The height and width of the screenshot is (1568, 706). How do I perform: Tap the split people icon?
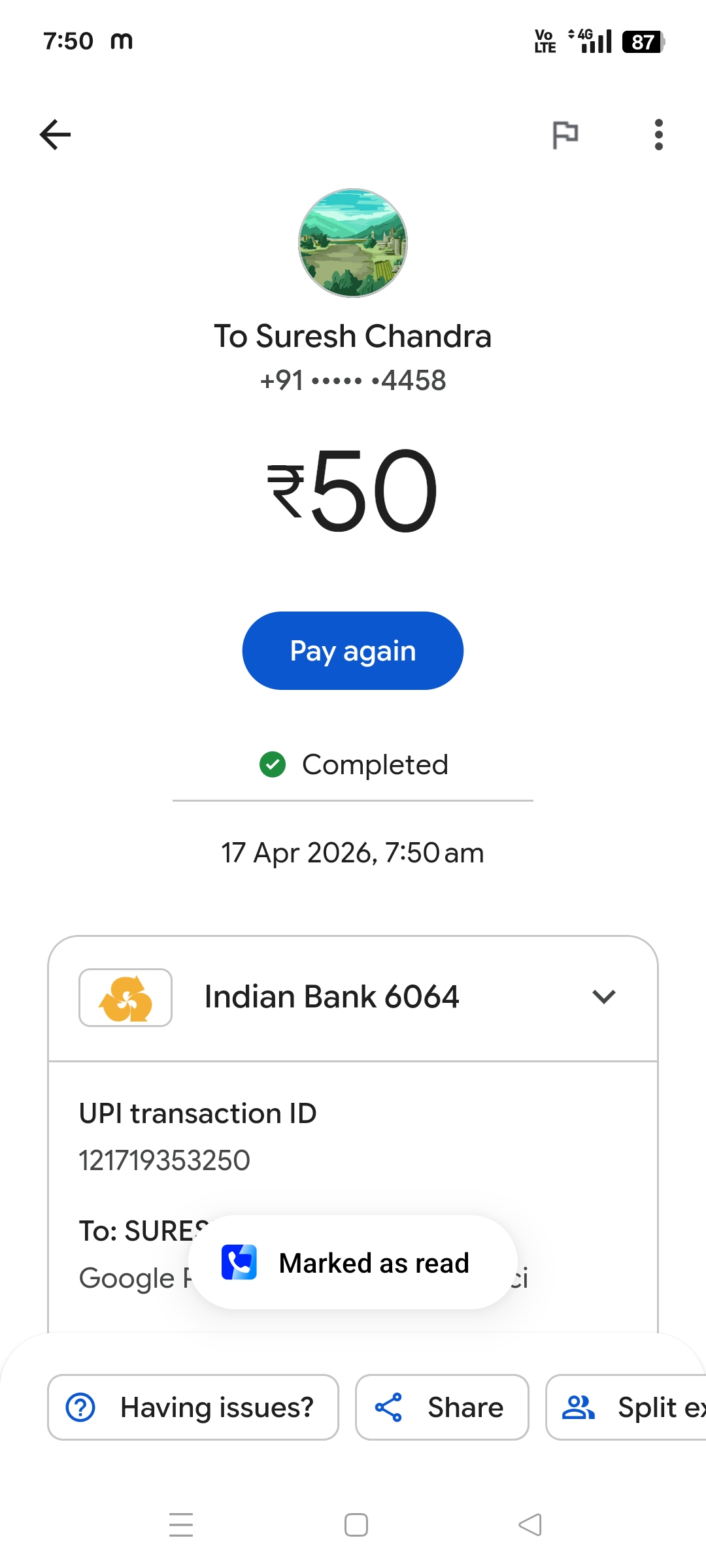[579, 1407]
